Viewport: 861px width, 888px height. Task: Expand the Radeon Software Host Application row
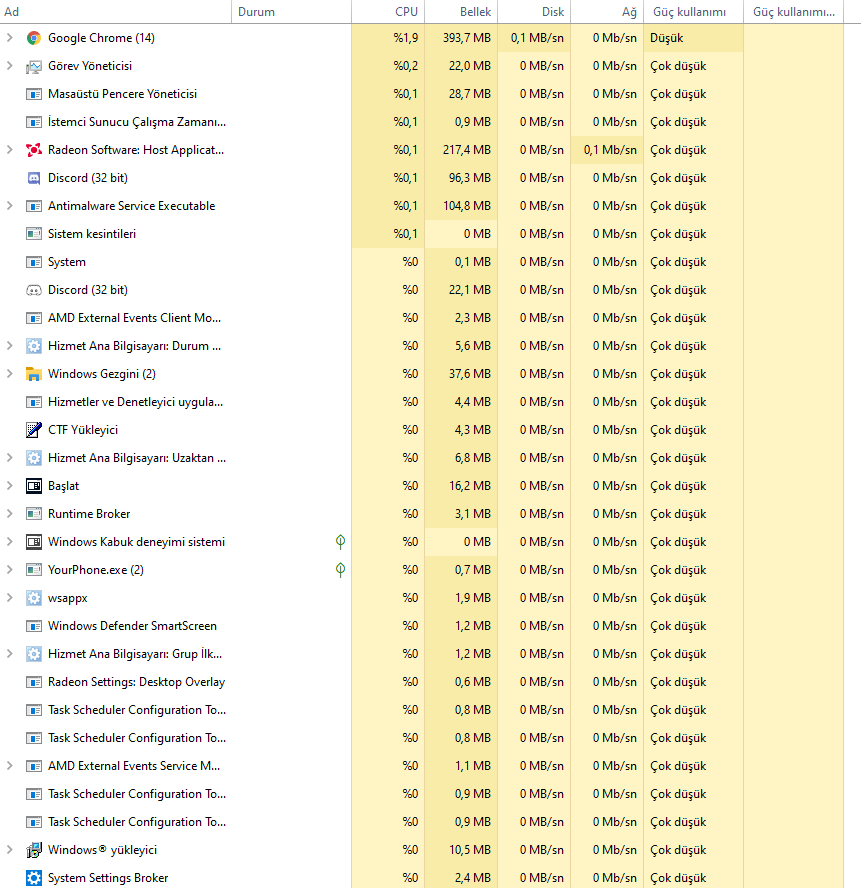[10, 150]
